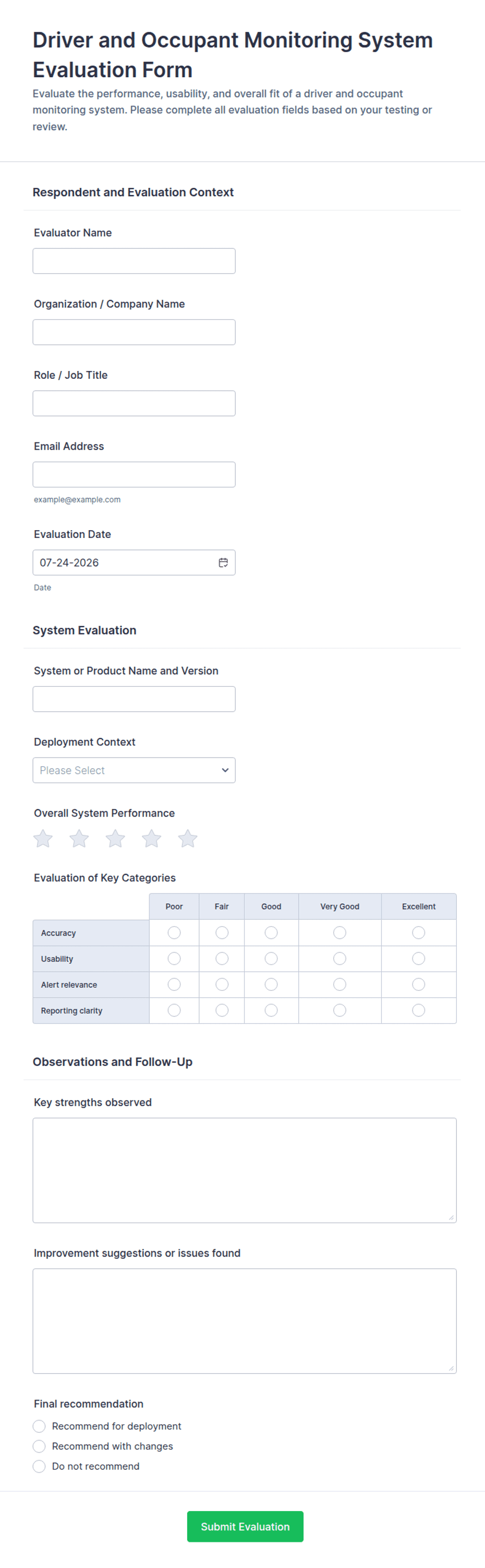485x1568 pixels.
Task: Choose the third star rating
Action: click(115, 839)
